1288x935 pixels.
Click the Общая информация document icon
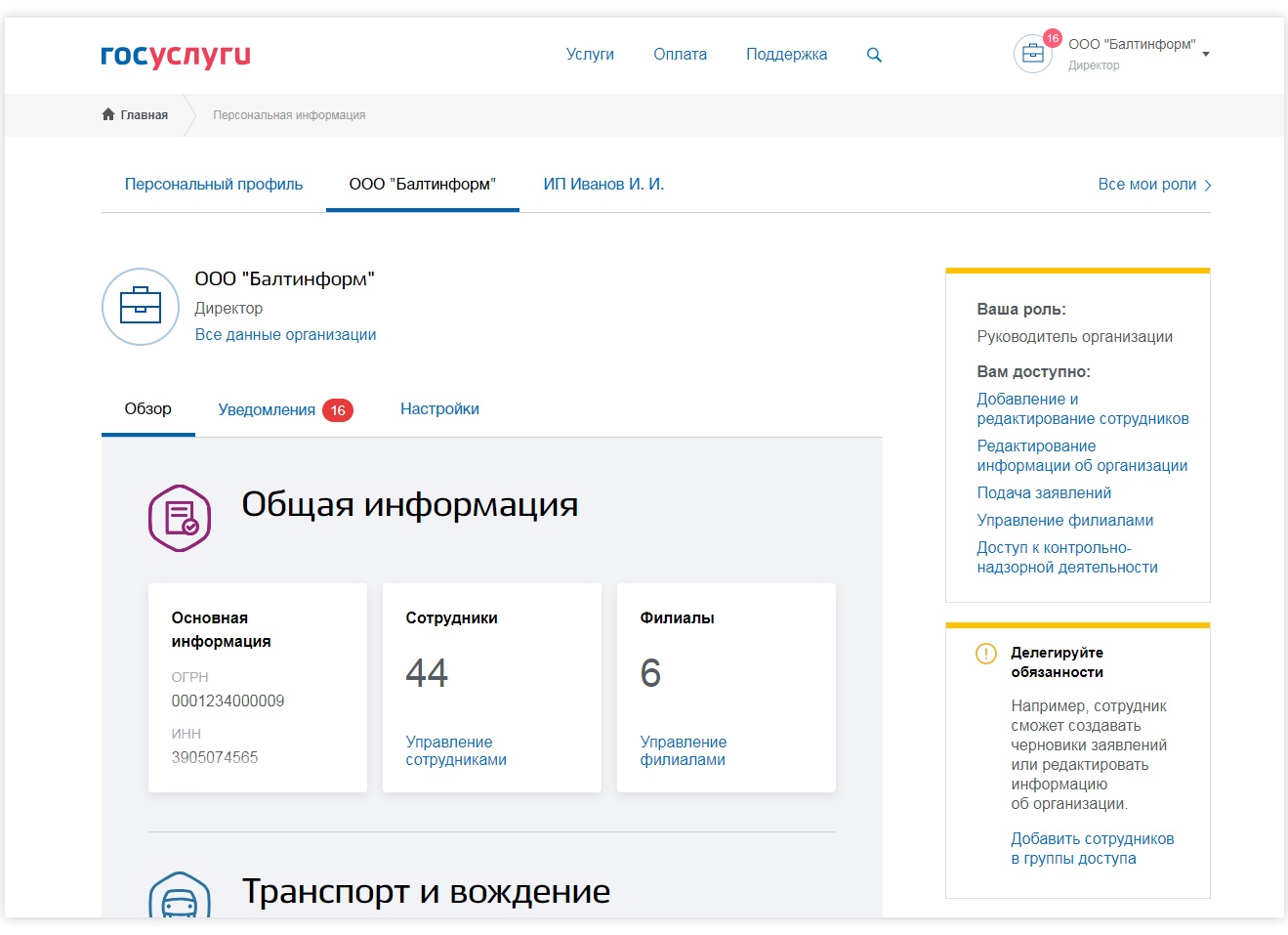click(180, 518)
